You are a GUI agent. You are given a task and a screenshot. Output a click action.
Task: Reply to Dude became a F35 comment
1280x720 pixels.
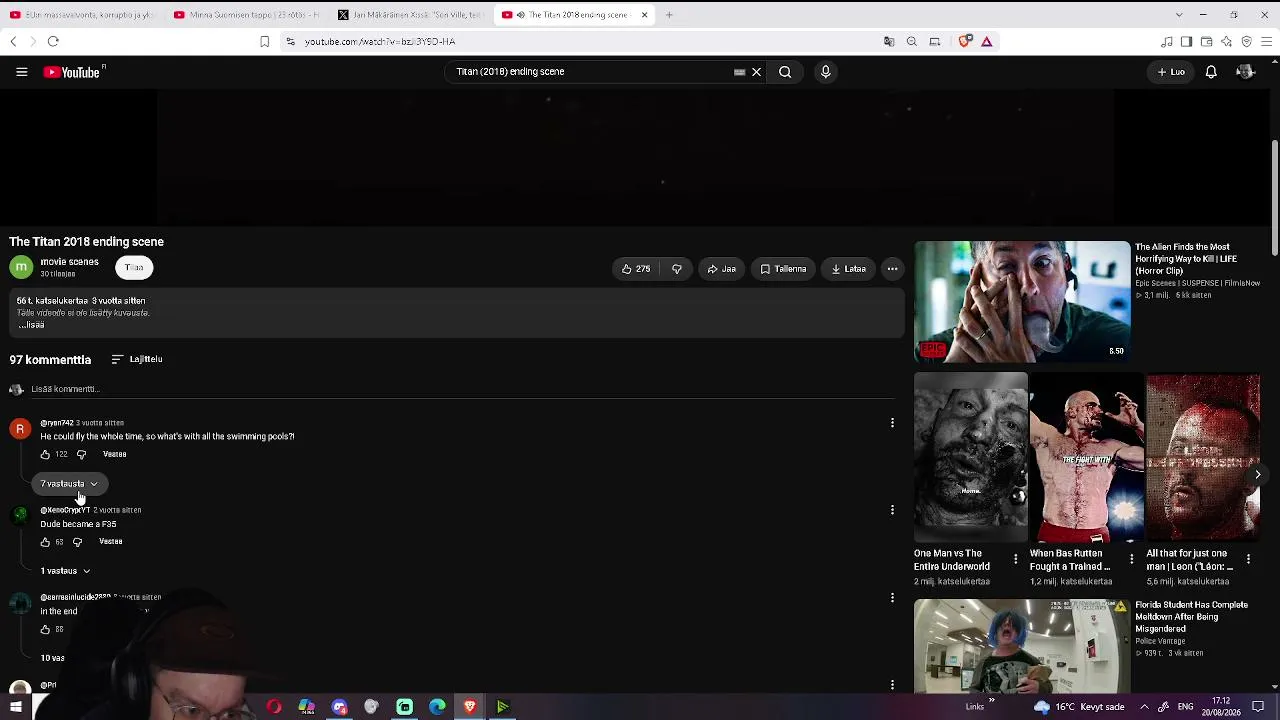pos(110,542)
